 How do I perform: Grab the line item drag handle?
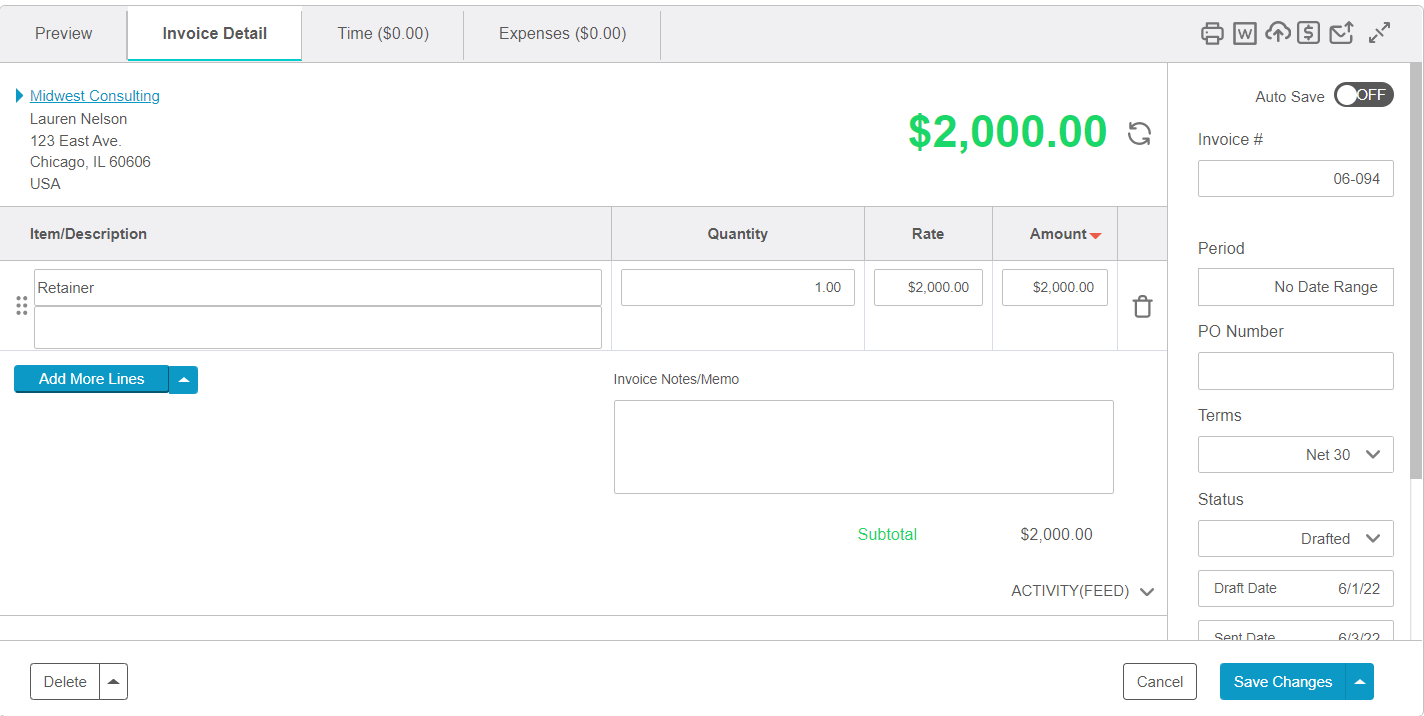coord(21,306)
